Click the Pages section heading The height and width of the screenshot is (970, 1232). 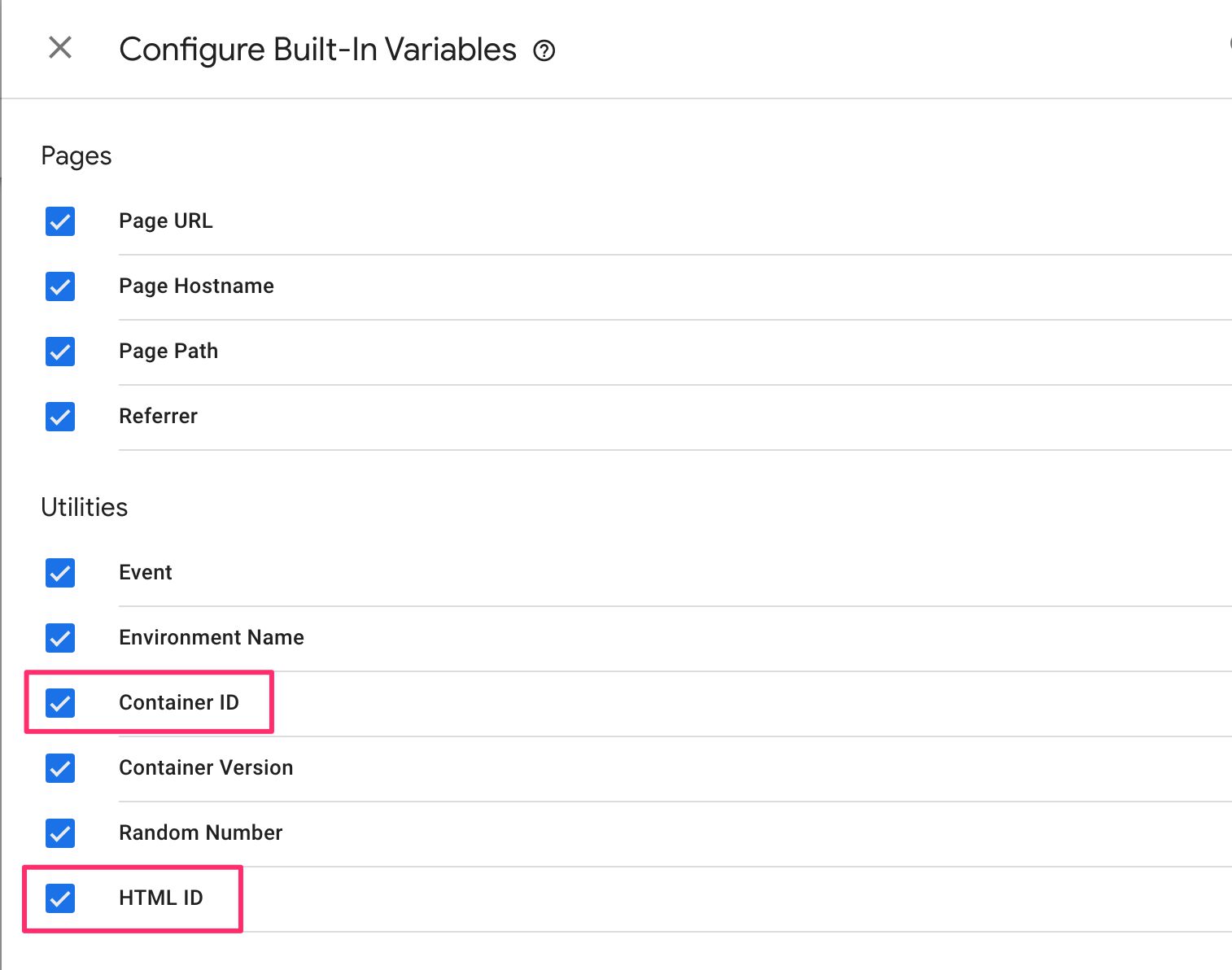[x=76, y=156]
